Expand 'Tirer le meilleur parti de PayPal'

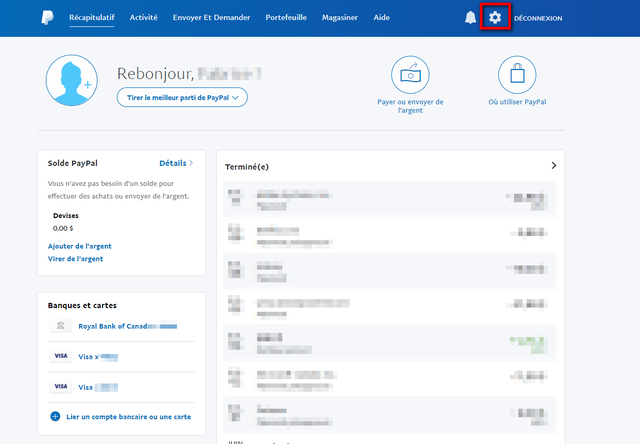pos(181,97)
